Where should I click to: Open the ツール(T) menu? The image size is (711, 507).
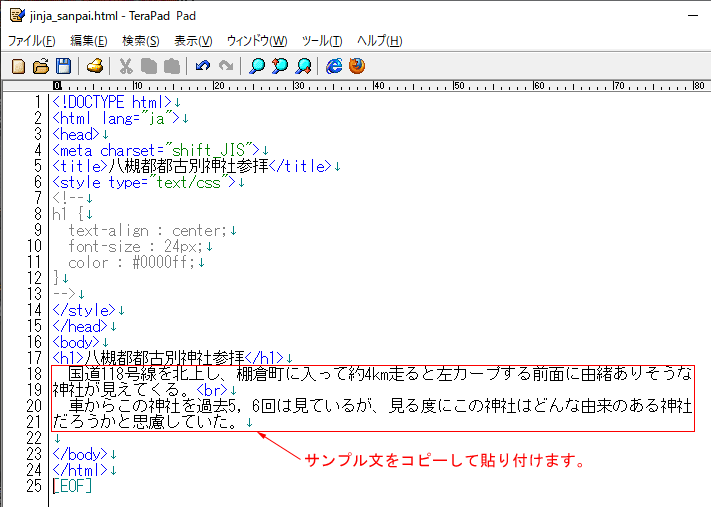(x=322, y=41)
